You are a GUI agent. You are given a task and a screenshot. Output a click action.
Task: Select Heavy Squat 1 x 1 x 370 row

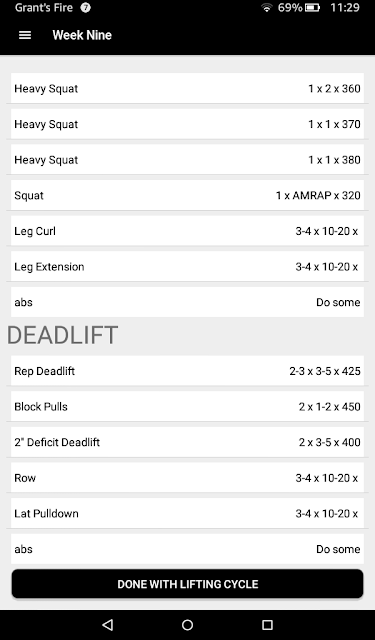point(187,124)
